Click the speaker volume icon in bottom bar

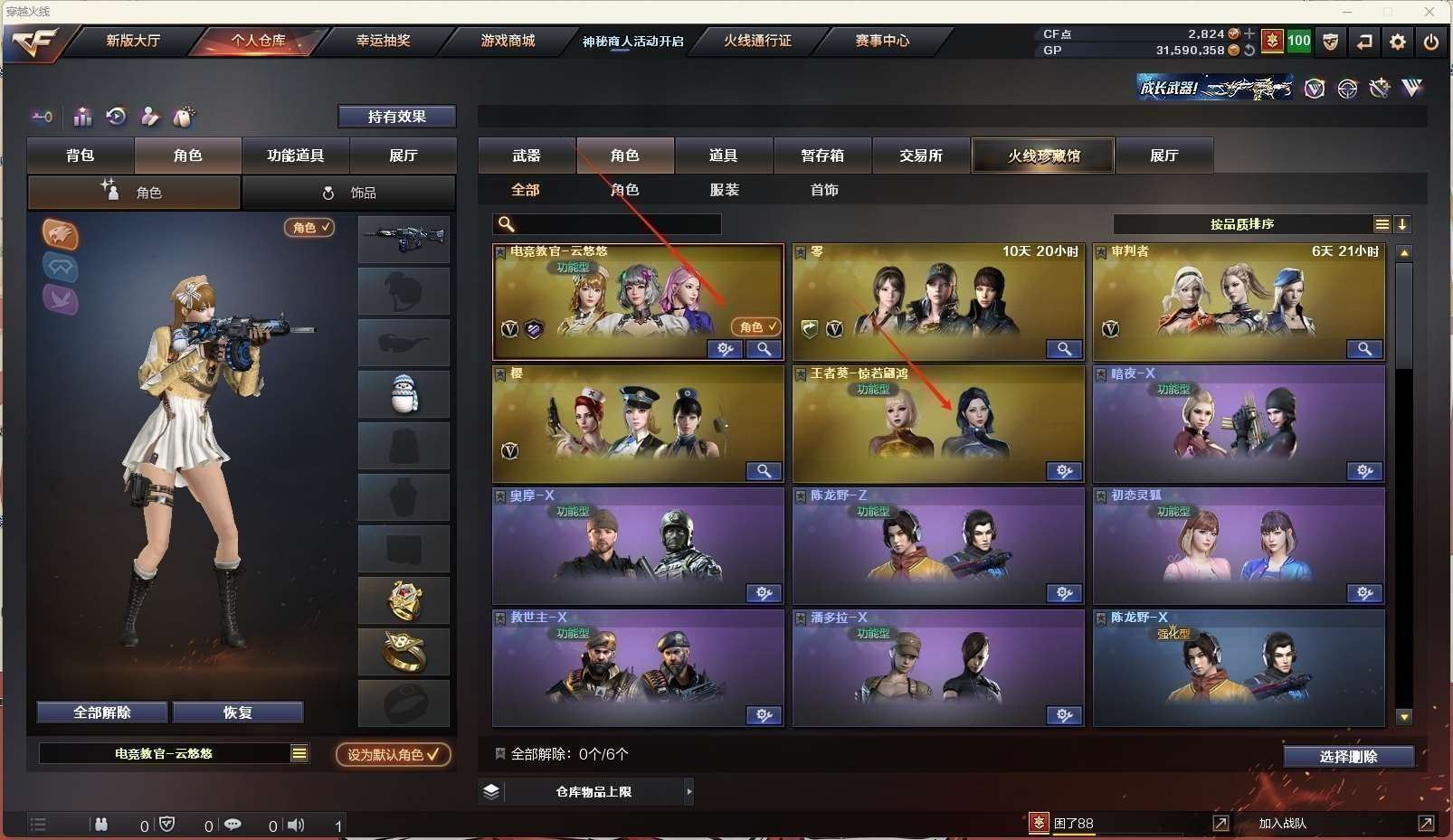click(x=296, y=825)
